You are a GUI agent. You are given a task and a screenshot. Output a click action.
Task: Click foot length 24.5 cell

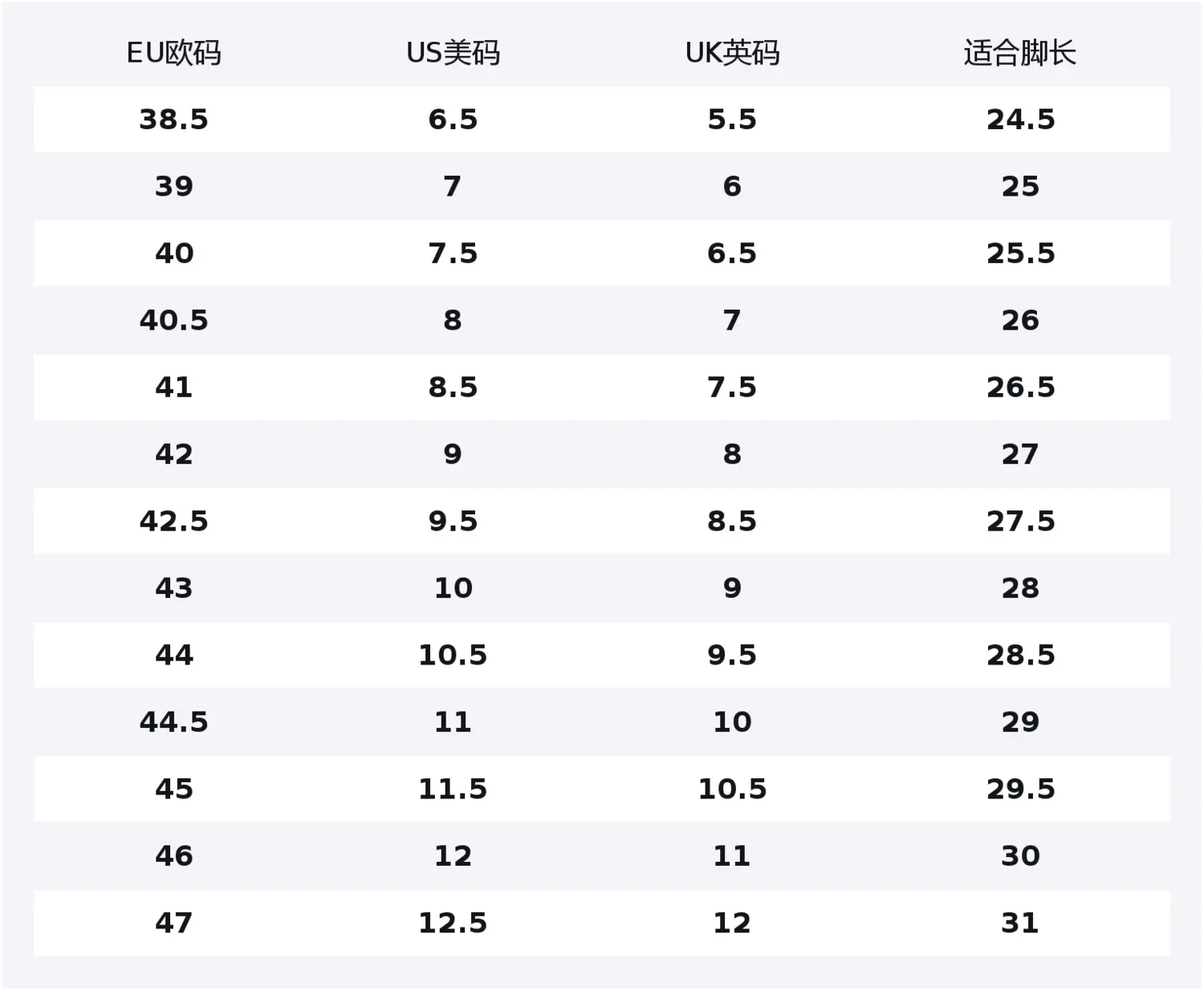pyautogui.click(x=1020, y=120)
